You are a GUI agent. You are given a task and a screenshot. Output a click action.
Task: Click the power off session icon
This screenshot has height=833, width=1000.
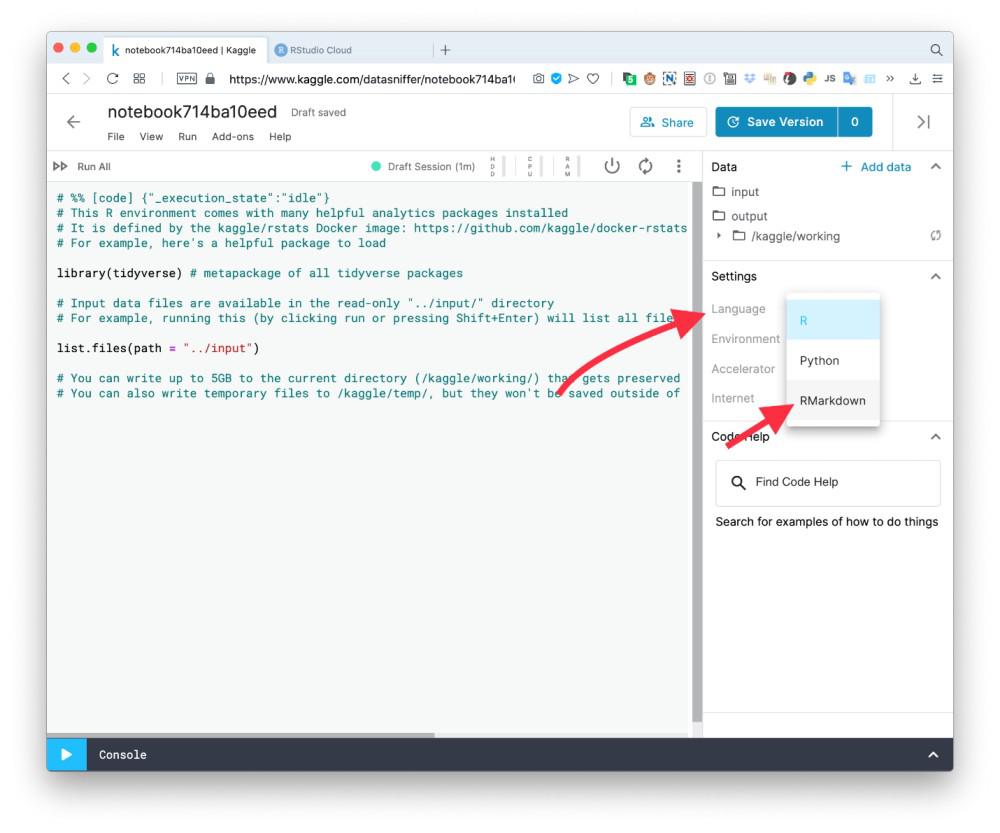pos(612,166)
